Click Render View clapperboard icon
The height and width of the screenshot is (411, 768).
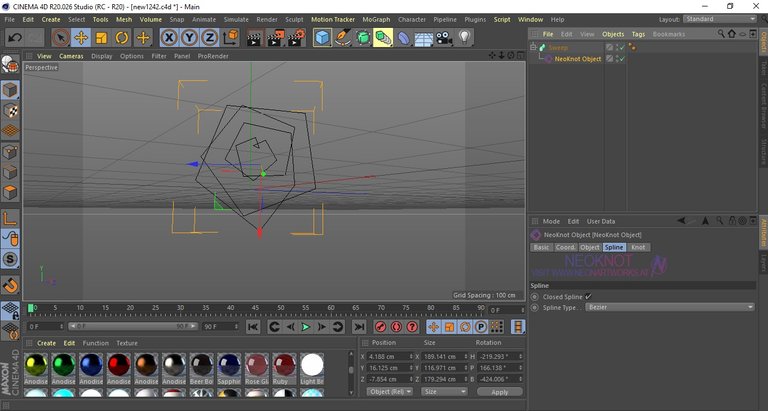click(x=254, y=38)
